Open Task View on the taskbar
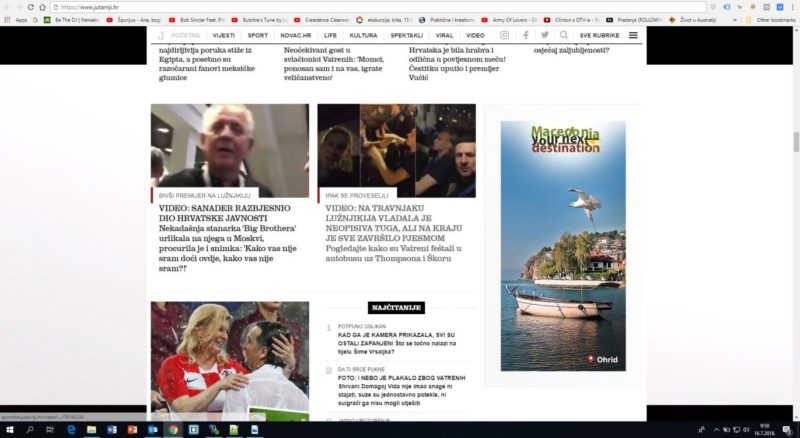 click(50, 430)
